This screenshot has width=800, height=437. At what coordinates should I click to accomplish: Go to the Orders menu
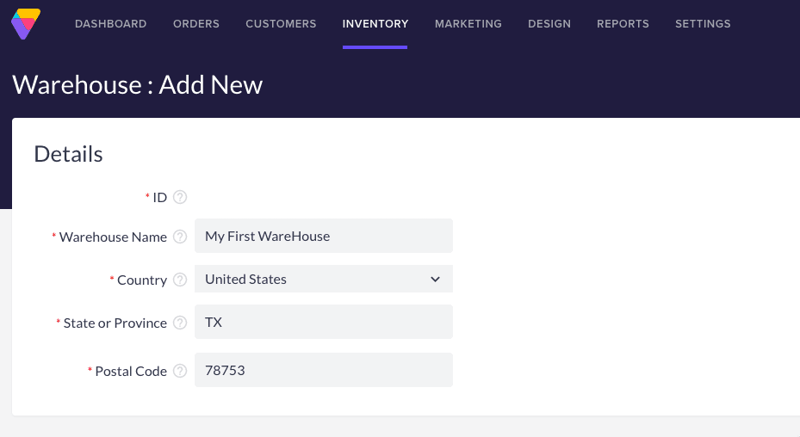[x=196, y=24]
